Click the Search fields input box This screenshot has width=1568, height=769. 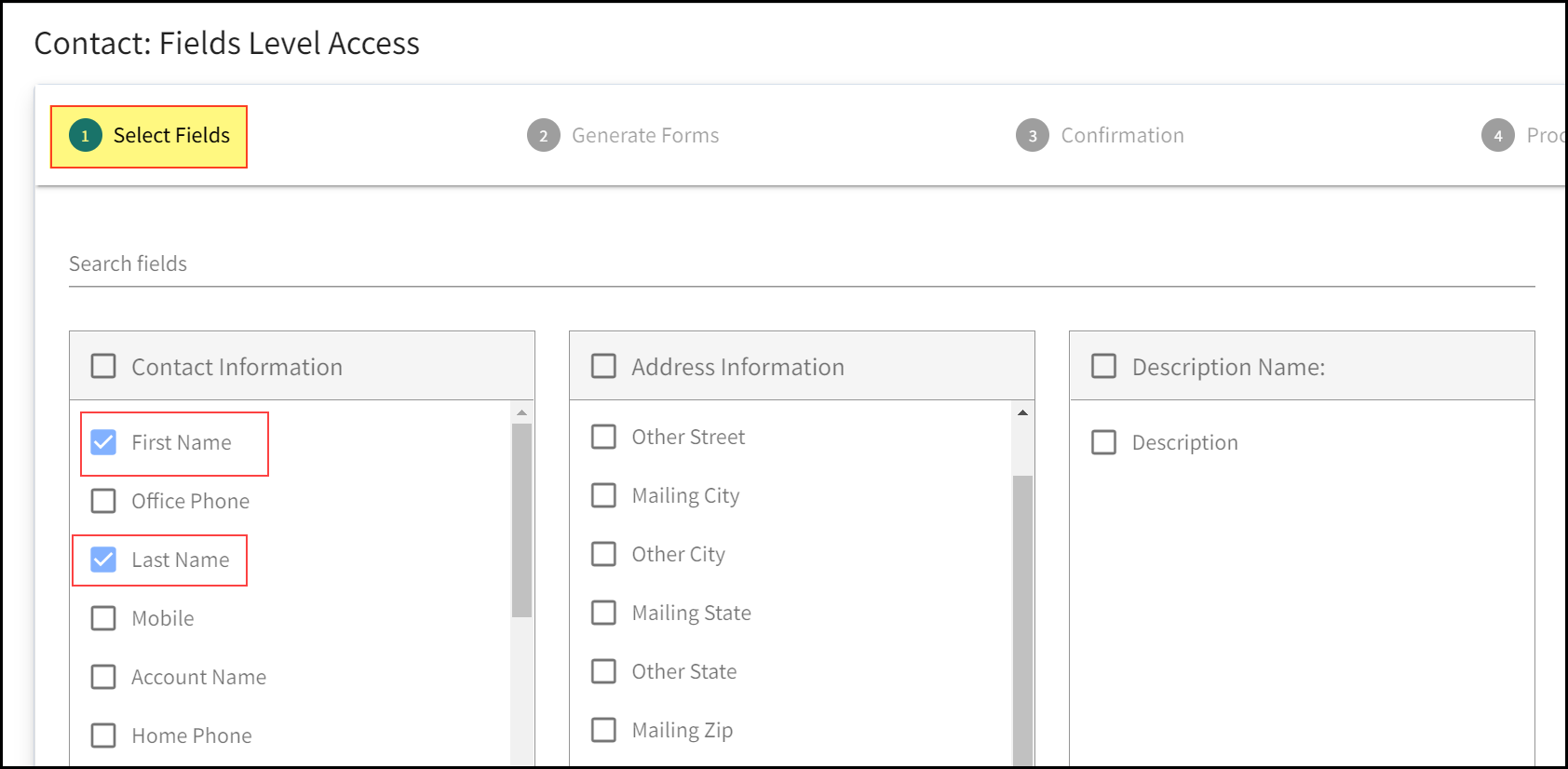[801, 264]
